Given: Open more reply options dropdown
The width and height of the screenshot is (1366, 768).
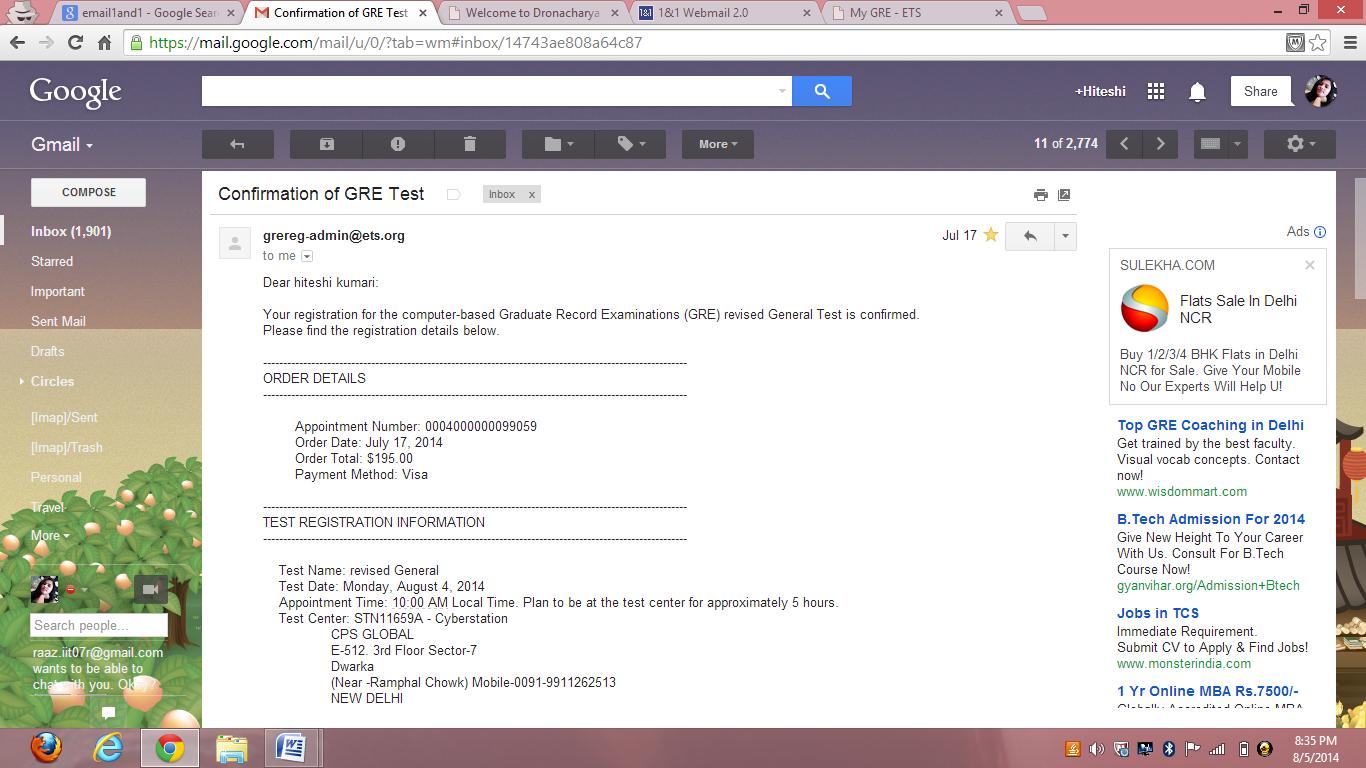Looking at the screenshot, I should pyautogui.click(x=1065, y=236).
